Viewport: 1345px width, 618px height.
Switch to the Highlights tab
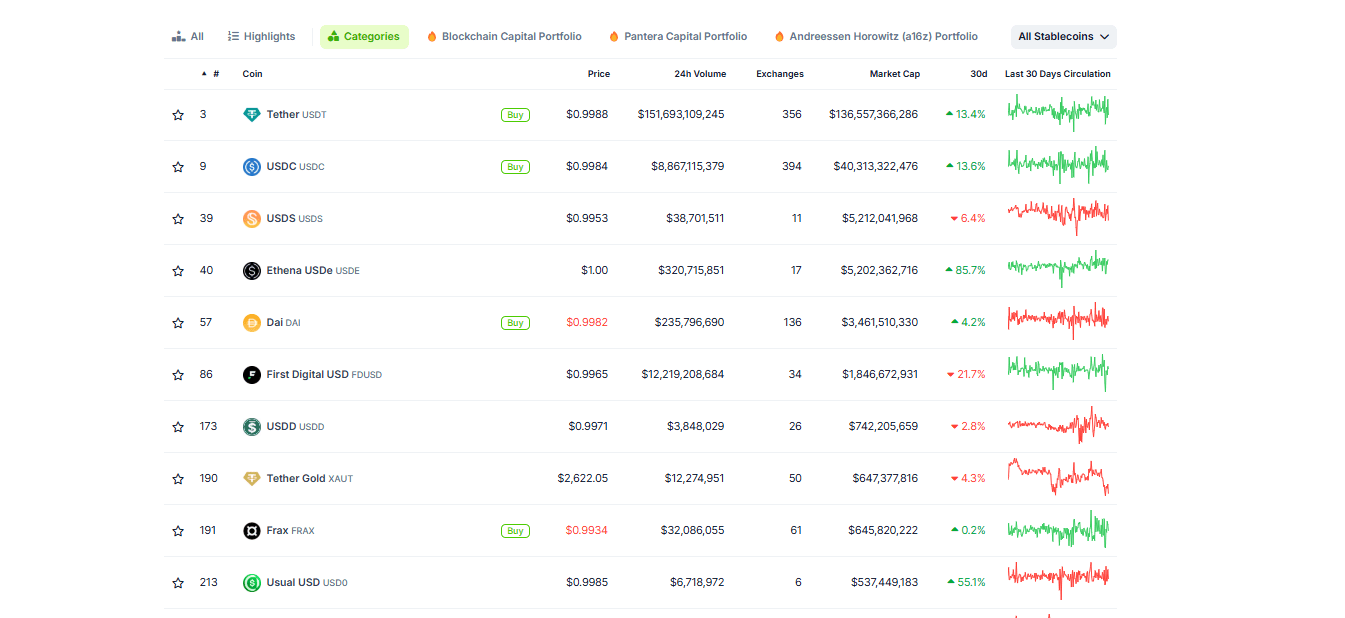point(262,37)
